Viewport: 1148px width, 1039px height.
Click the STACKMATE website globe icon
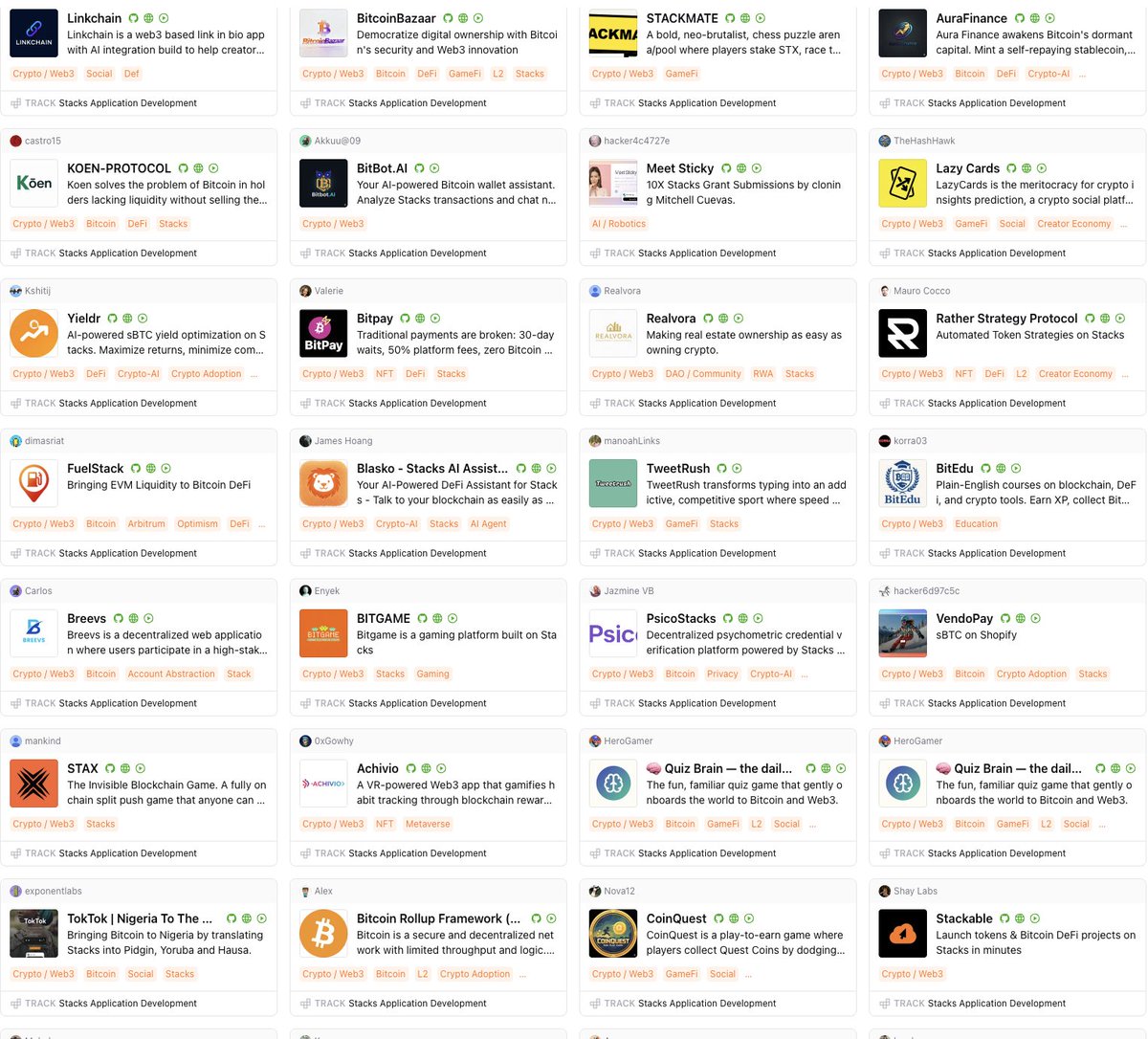pos(745,18)
